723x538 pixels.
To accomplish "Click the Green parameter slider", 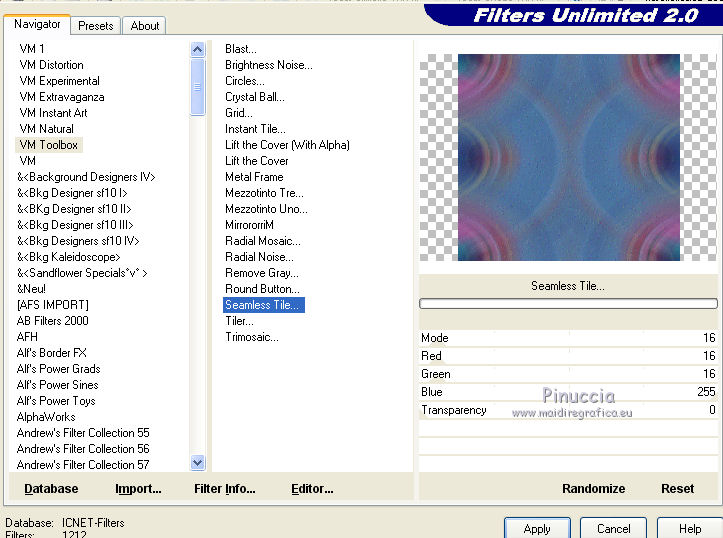I will 569,374.
